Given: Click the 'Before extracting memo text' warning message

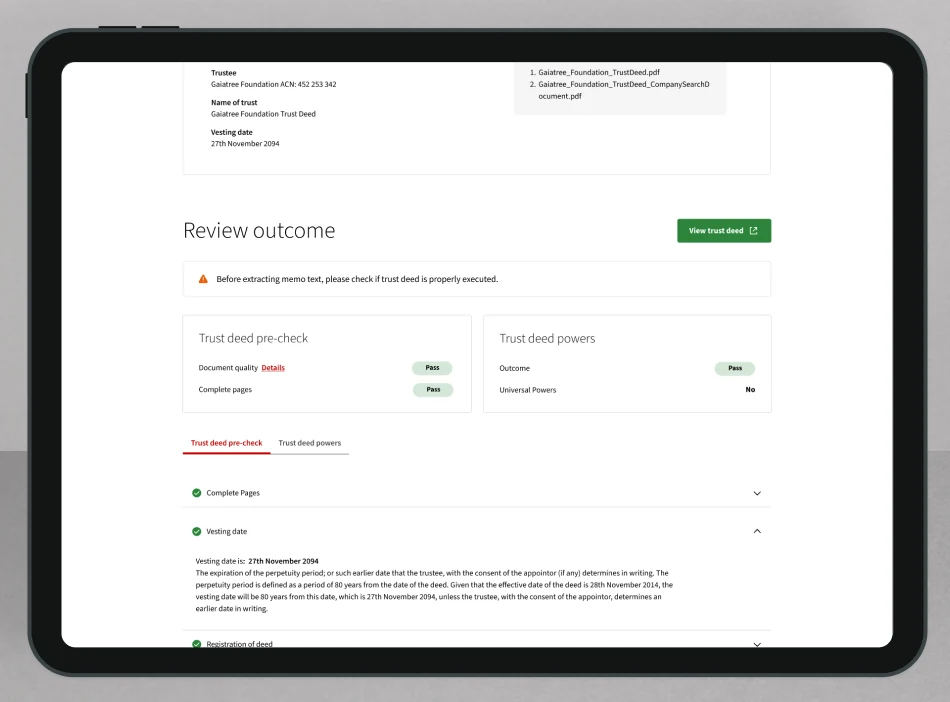Looking at the screenshot, I should (357, 279).
